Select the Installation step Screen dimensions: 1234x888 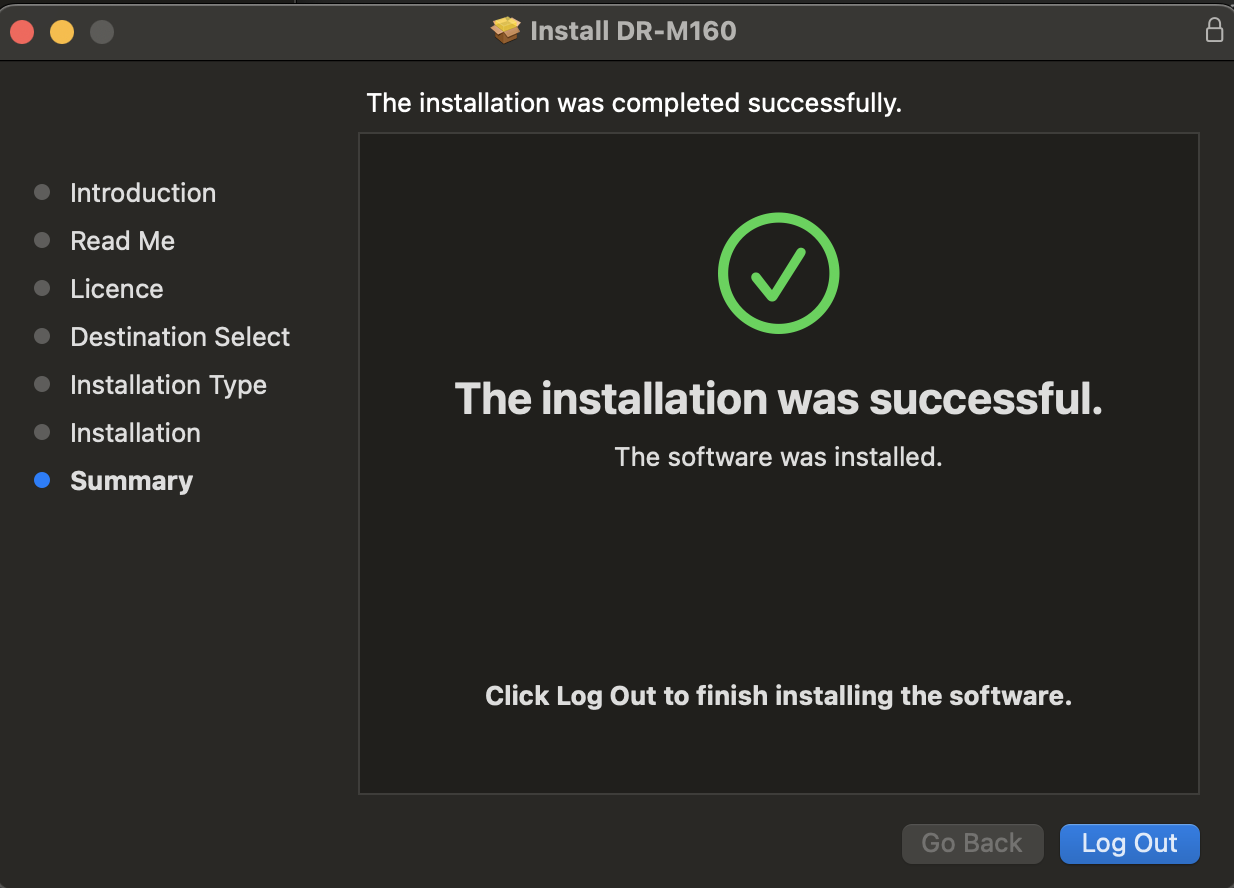[x=135, y=432]
